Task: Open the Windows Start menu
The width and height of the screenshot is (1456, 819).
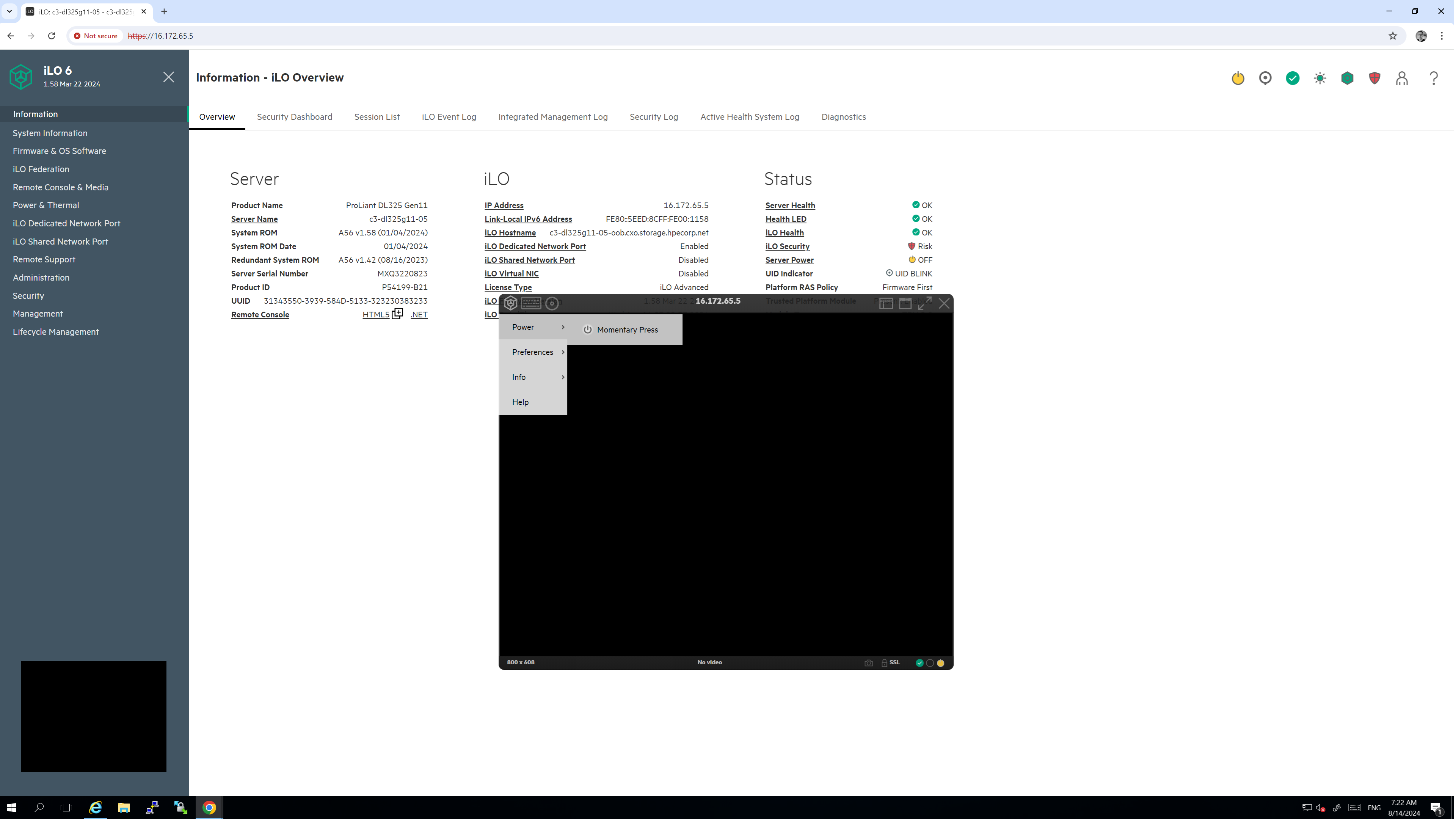Action: (x=11, y=808)
